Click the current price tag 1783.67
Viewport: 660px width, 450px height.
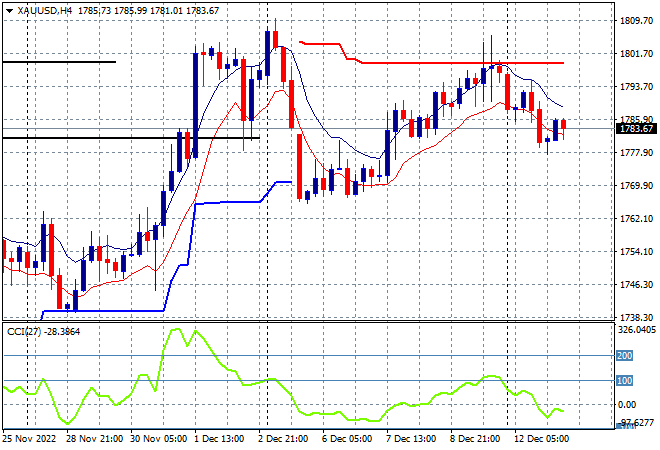(x=636, y=129)
